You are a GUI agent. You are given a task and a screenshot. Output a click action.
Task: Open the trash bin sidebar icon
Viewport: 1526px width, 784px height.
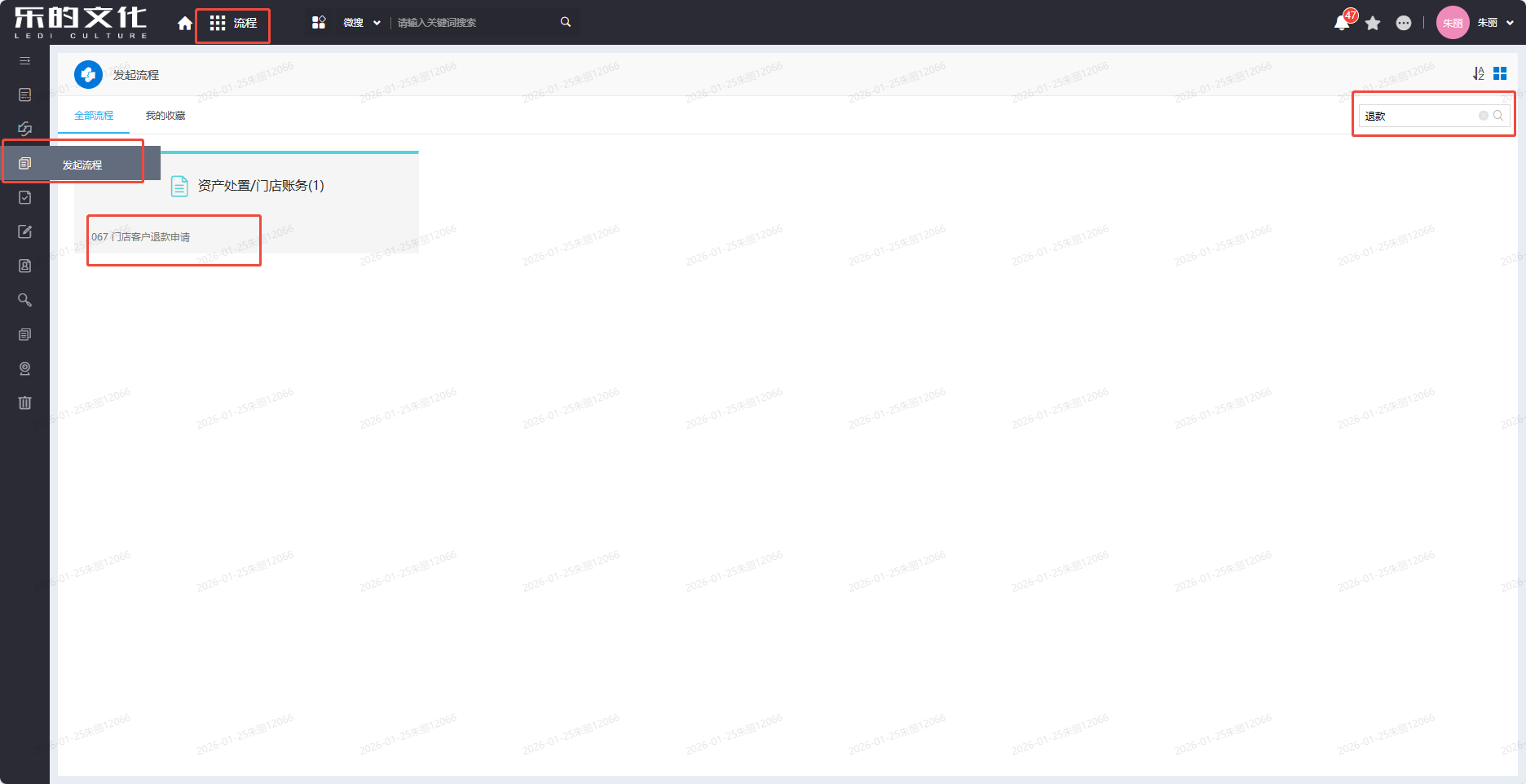(x=24, y=403)
